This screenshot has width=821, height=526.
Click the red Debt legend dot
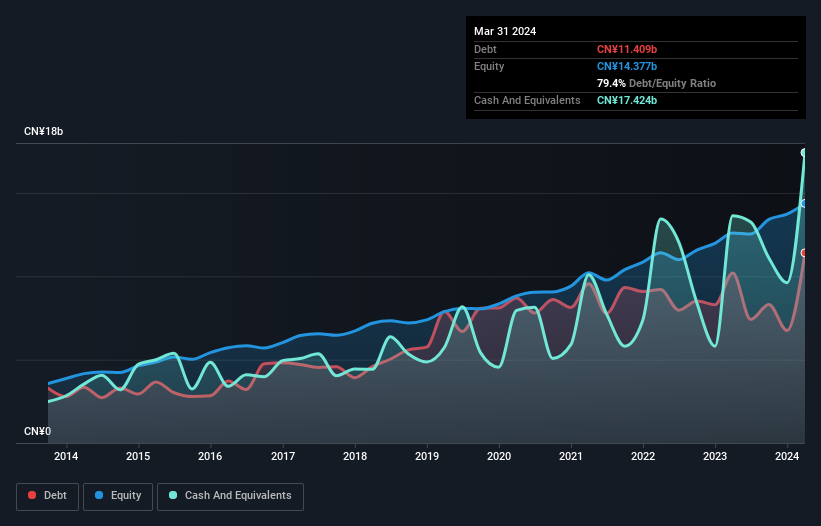tap(32, 495)
